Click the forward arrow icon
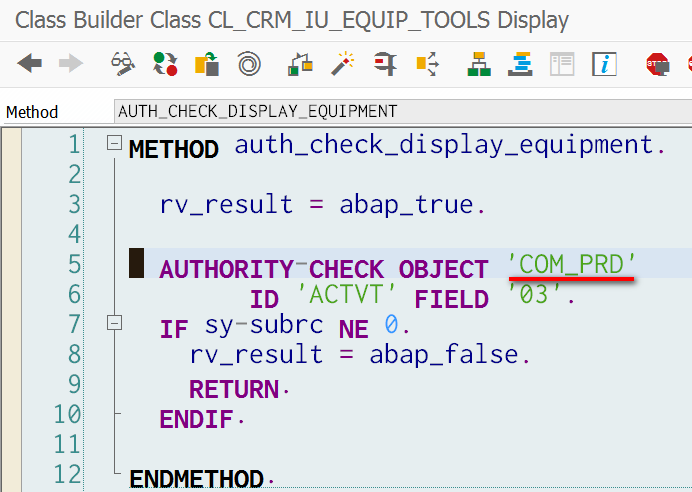Image resolution: width=692 pixels, height=492 pixels. (x=71, y=64)
